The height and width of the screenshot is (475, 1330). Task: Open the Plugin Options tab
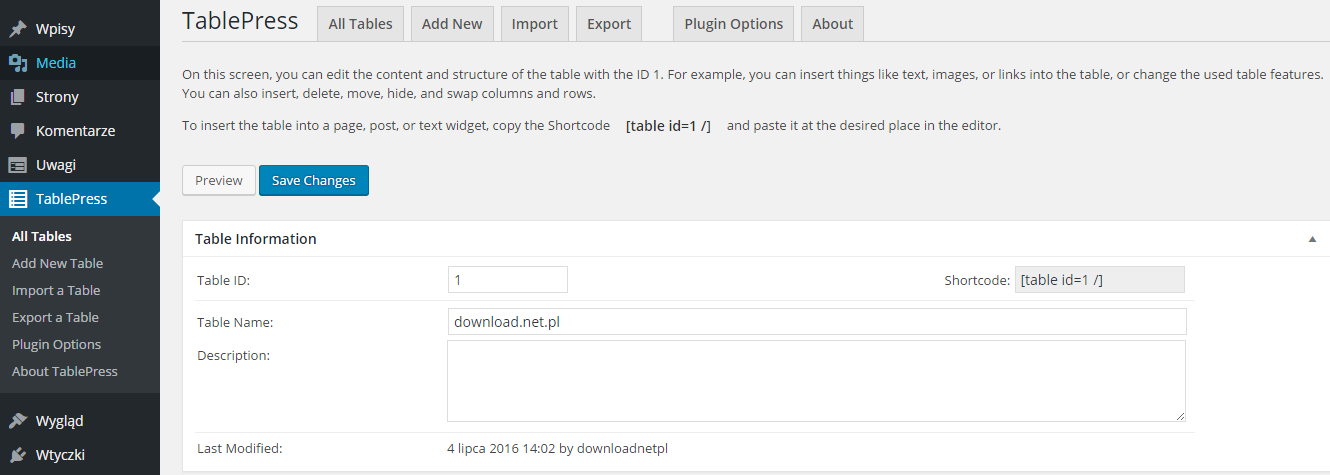pyautogui.click(x=734, y=24)
